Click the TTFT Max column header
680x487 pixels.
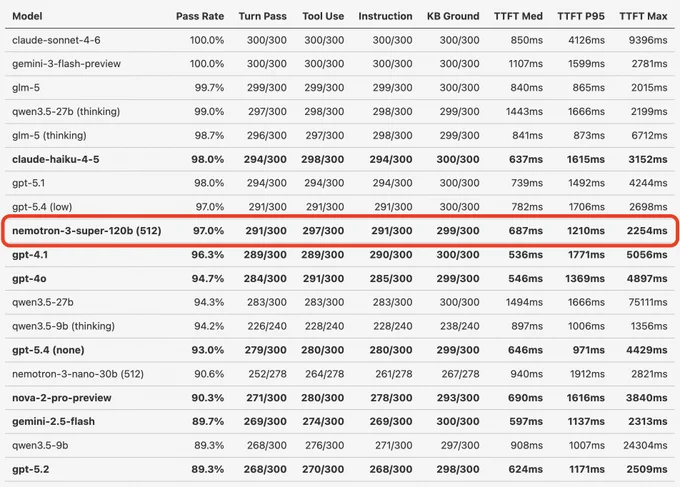coord(643,16)
